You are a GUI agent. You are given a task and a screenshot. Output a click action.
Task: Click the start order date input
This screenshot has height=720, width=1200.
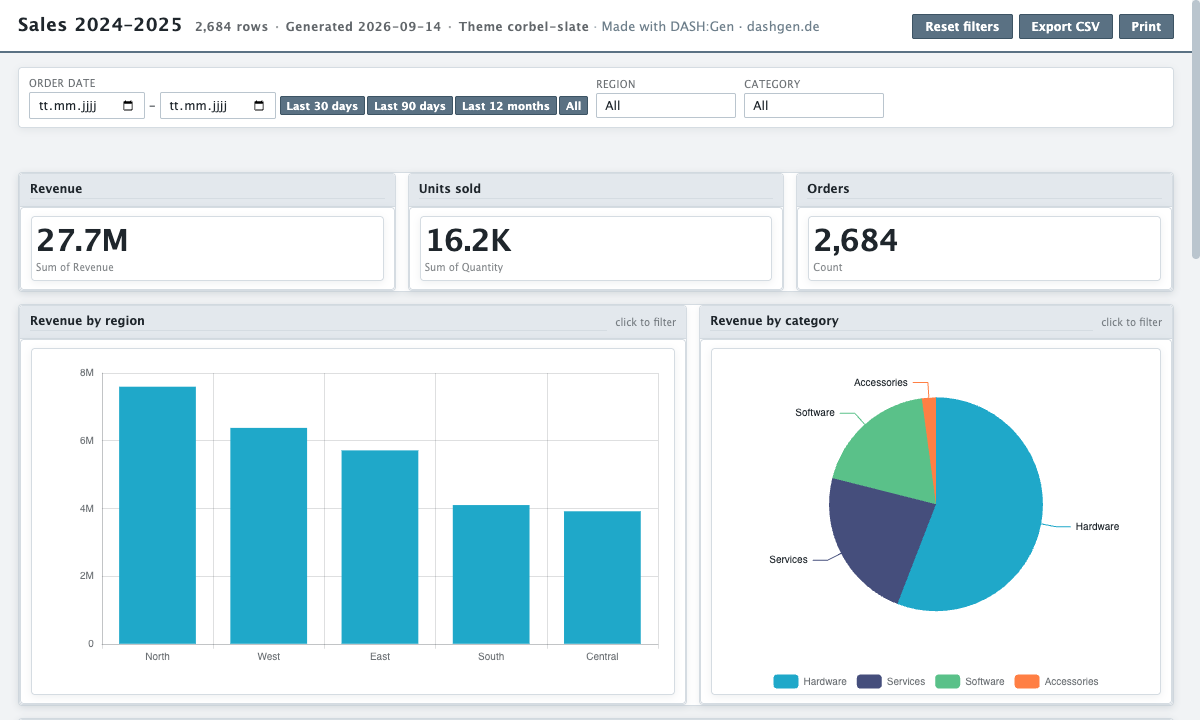[87, 106]
